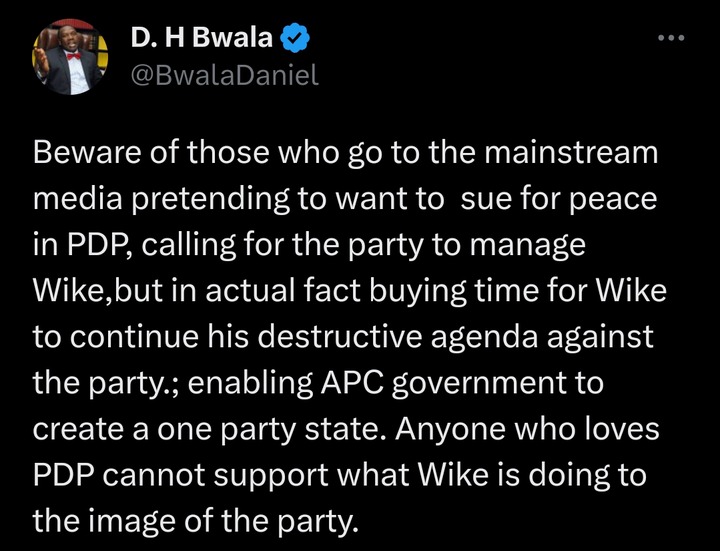This screenshot has width=720, height=551.
Task: Click the D. H Bwala display name
Action: [x=202, y=37]
